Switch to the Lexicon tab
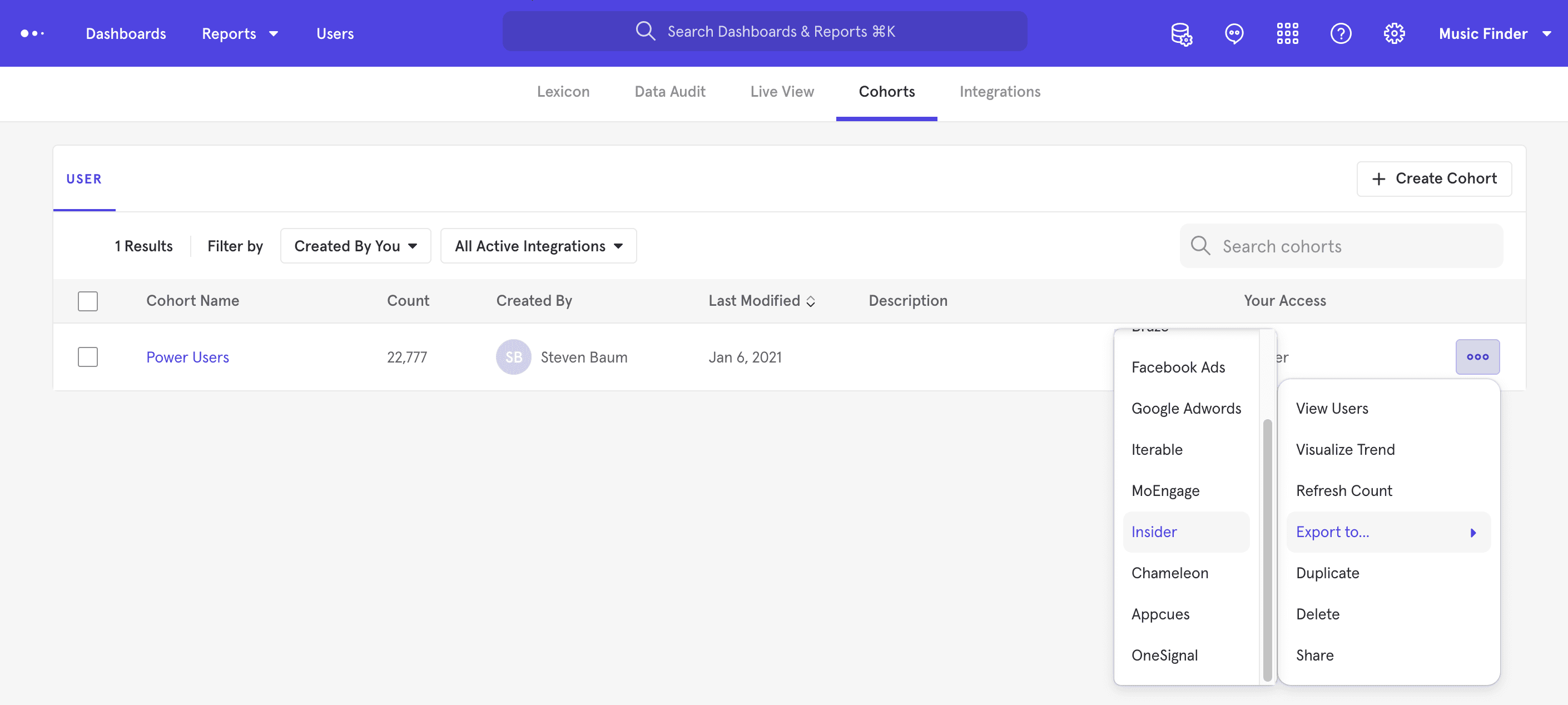1568x705 pixels. click(563, 91)
